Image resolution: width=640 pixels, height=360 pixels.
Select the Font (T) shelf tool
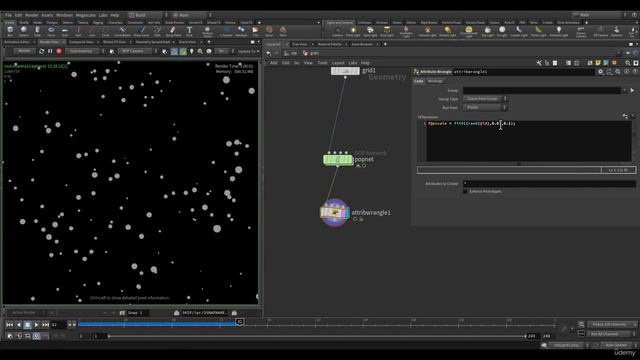(189, 31)
